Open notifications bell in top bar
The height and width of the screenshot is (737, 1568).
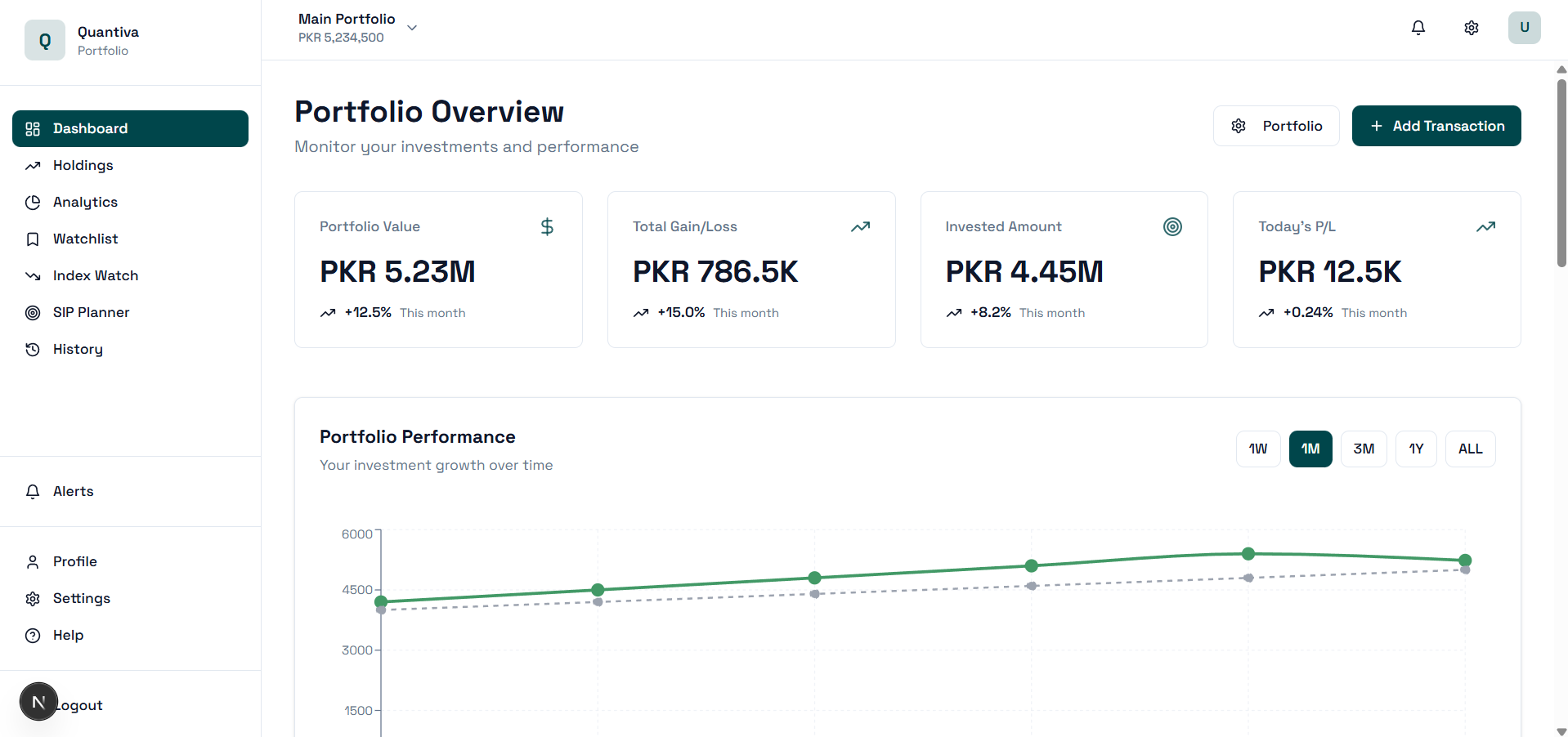coord(1418,28)
